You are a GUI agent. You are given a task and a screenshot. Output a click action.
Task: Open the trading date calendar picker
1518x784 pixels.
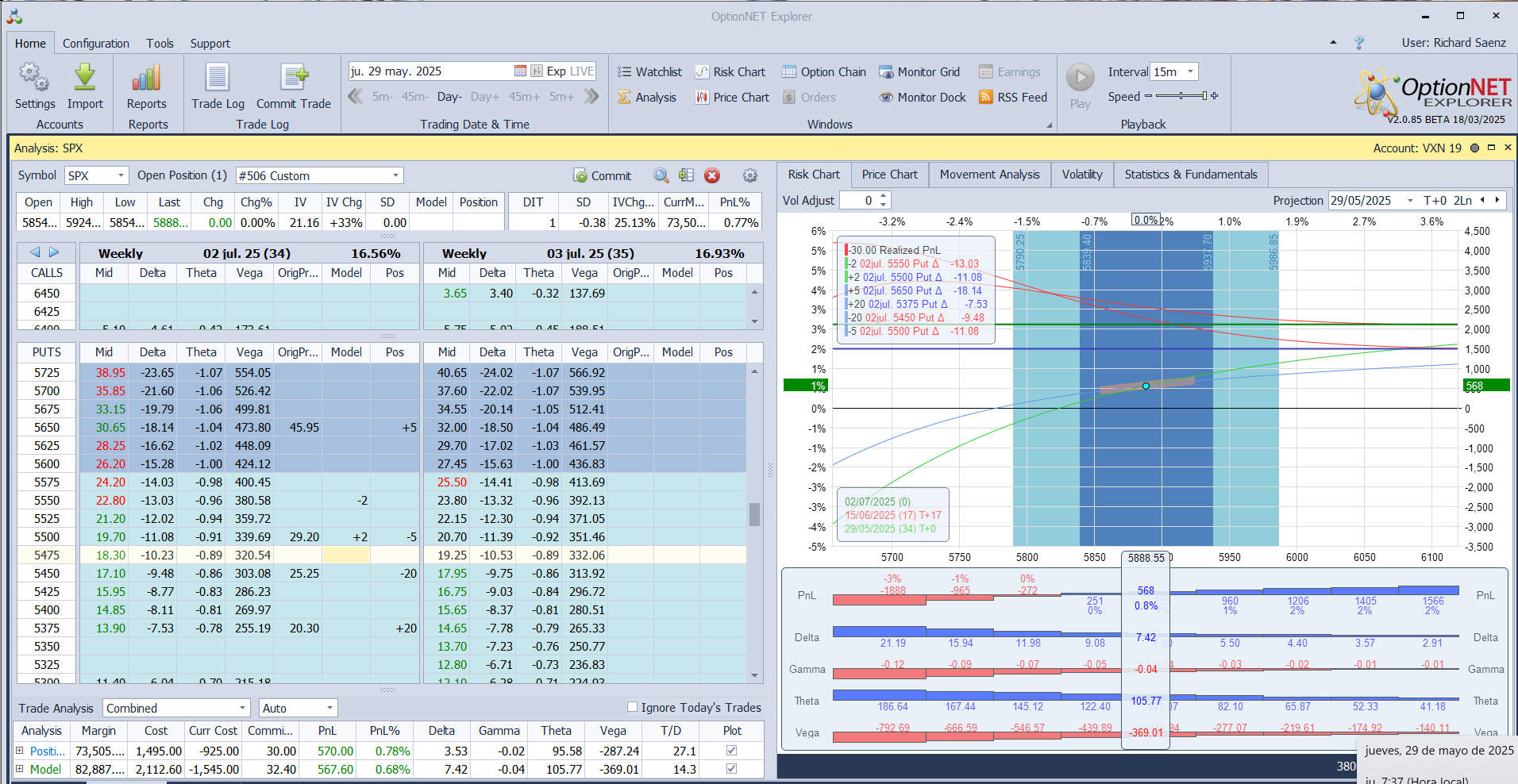(520, 71)
